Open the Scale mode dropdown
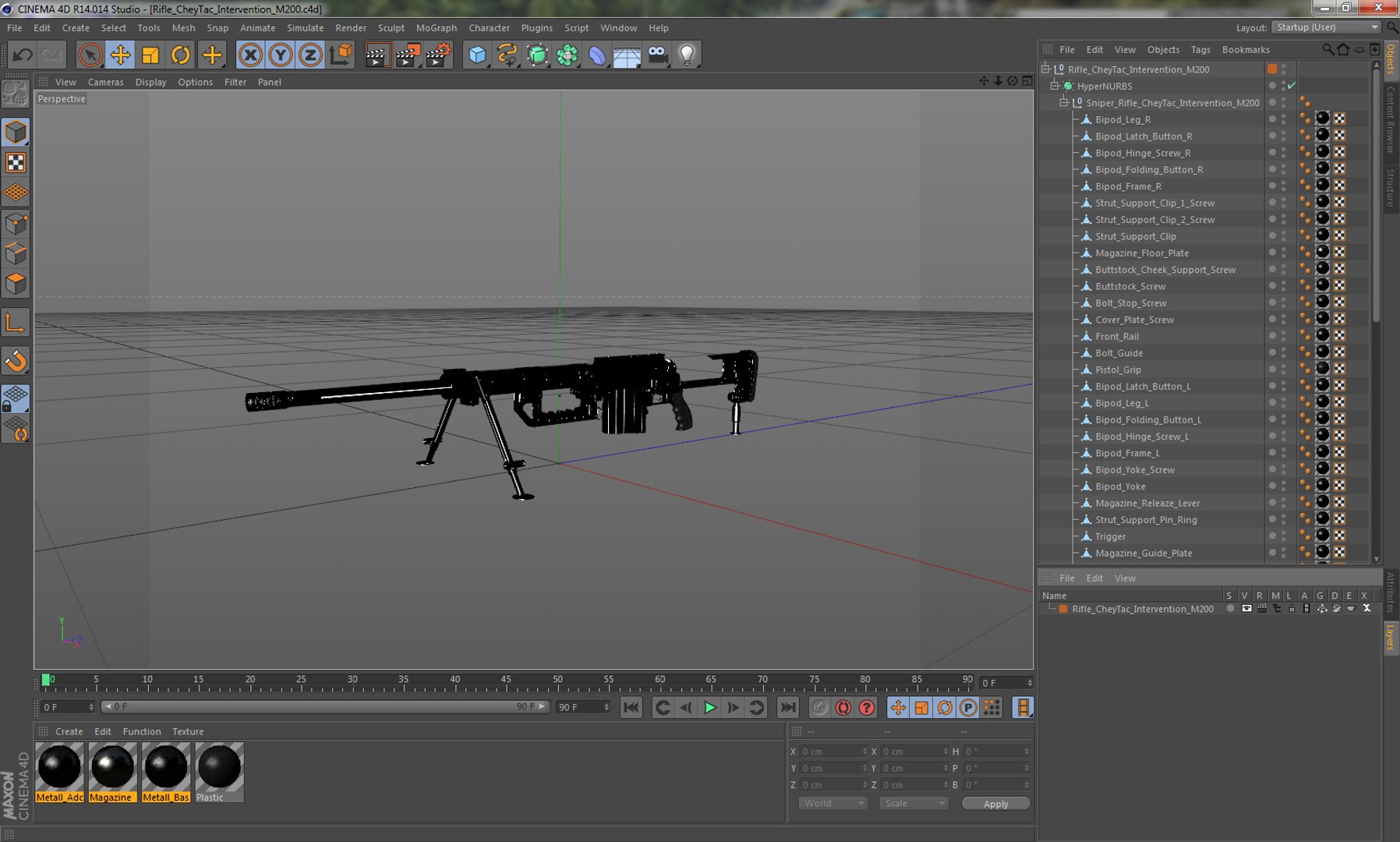 (x=914, y=804)
